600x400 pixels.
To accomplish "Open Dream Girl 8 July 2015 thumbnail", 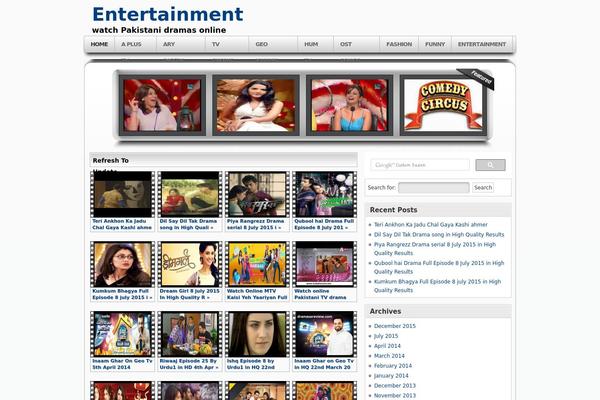I will point(190,264).
